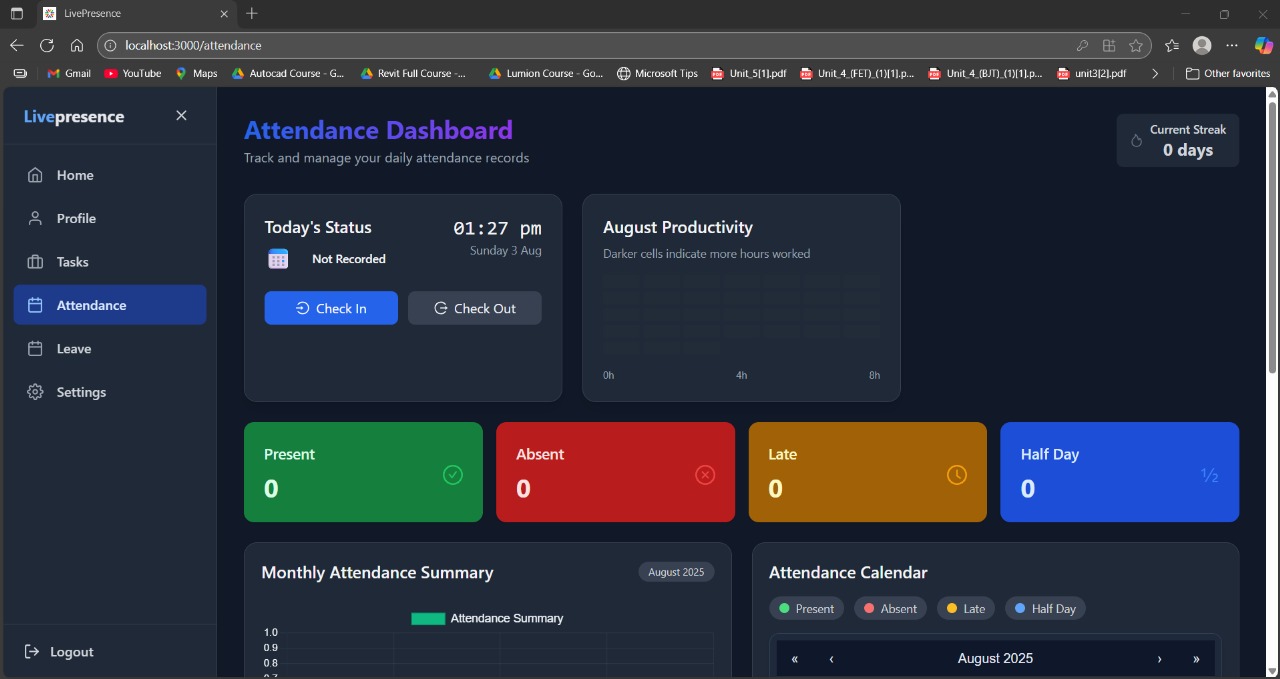Click the Check Out button

coord(475,308)
